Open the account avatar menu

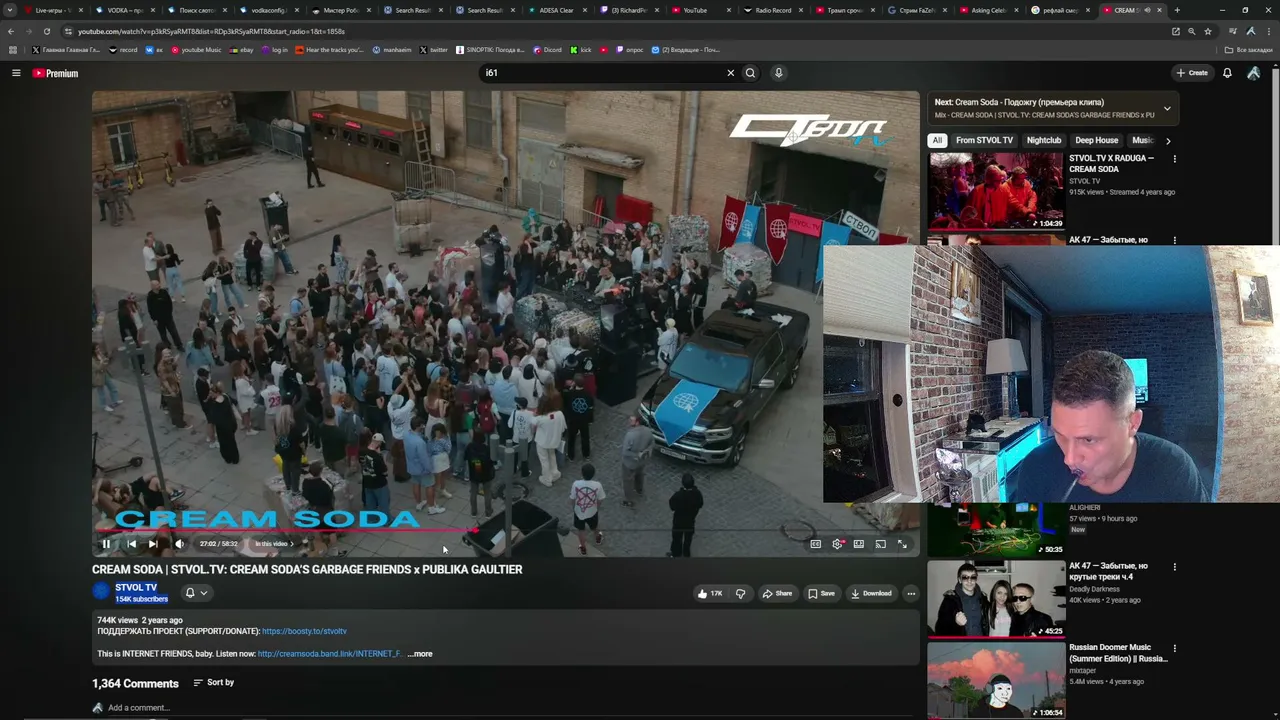point(1254,73)
